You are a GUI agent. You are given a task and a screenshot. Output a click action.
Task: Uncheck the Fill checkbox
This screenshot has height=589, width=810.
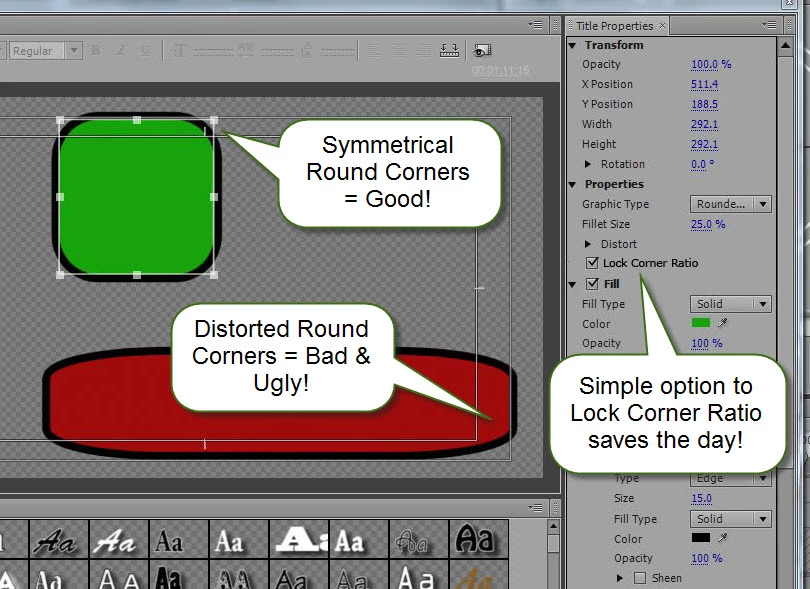click(593, 284)
